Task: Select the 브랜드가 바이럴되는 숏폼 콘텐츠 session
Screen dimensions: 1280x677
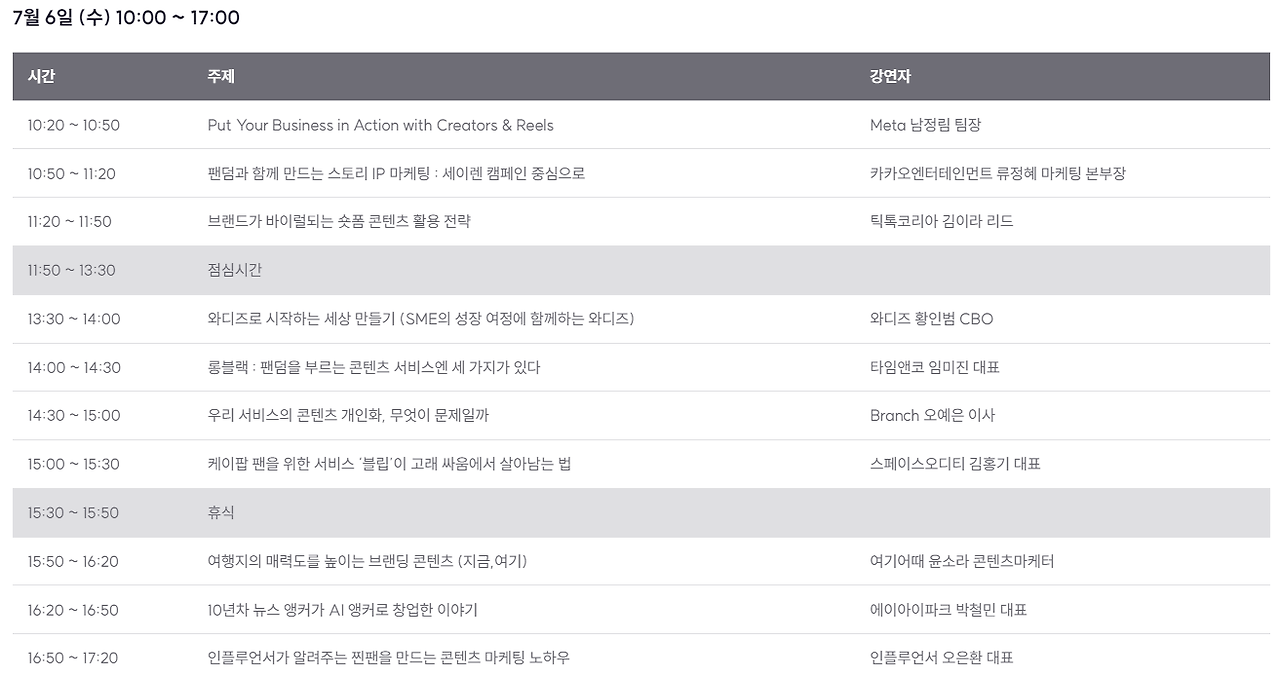Action: click(339, 222)
